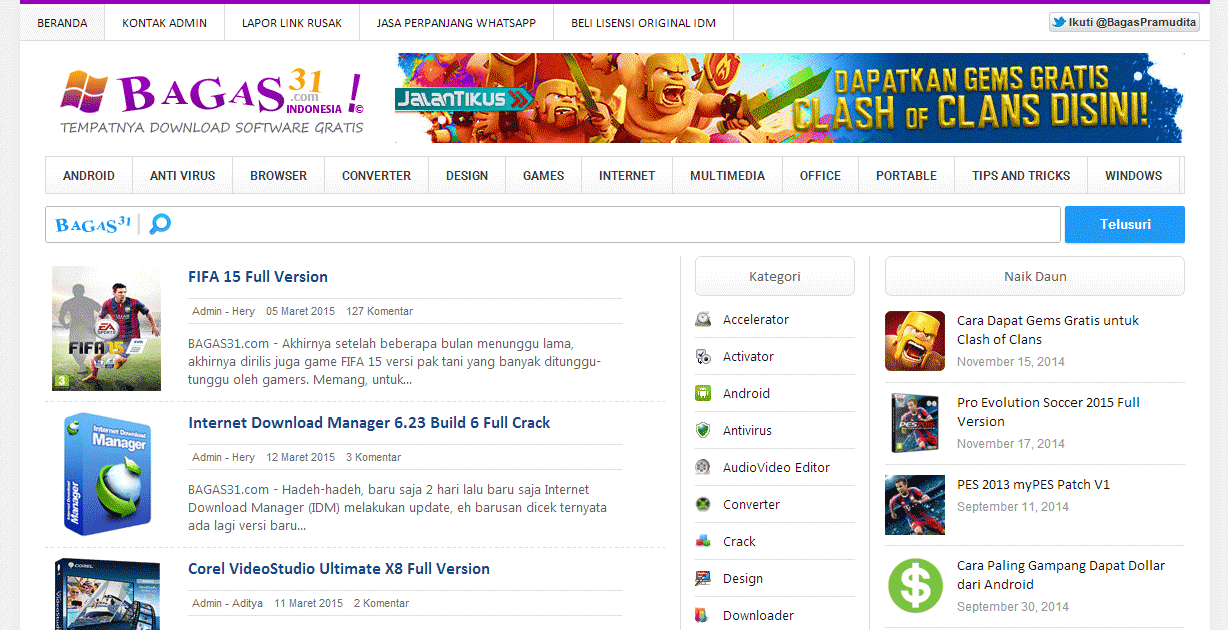Open Clash of Clans barbarian thumbnail

tap(915, 341)
